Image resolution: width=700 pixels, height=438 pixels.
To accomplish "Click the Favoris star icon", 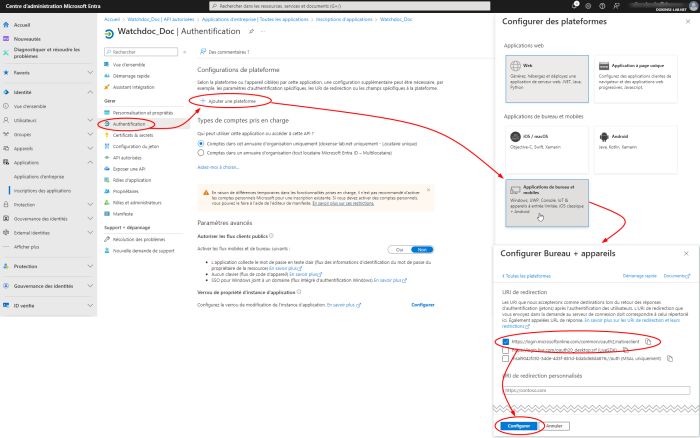I will point(8,73).
